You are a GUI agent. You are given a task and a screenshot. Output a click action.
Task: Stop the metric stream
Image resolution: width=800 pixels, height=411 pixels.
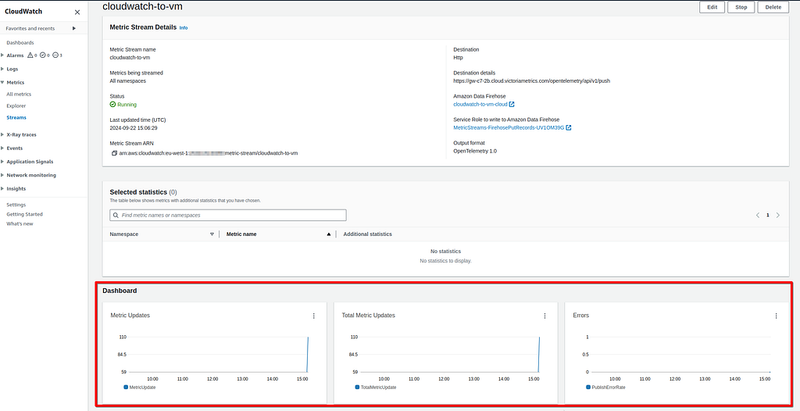(741, 7)
